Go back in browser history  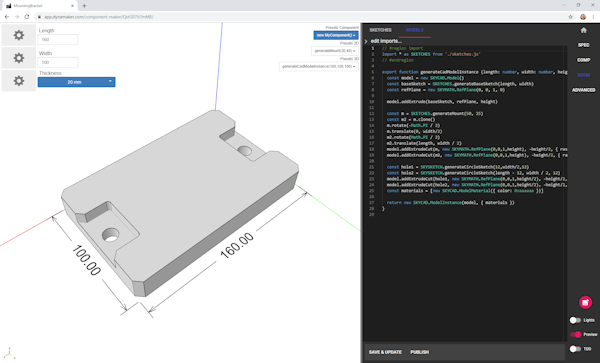pos(7,17)
